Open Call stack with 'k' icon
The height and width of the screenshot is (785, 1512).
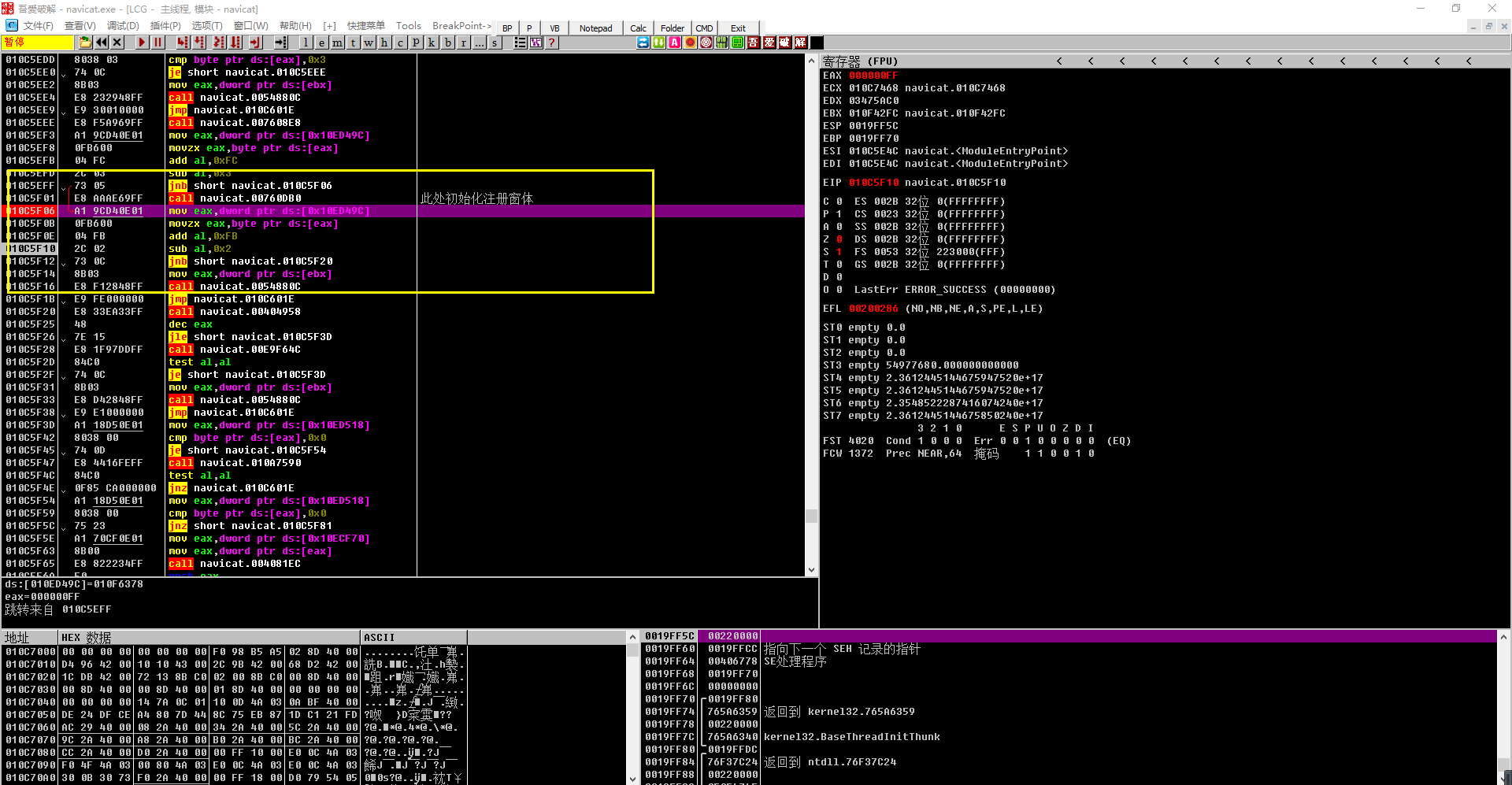click(x=432, y=43)
